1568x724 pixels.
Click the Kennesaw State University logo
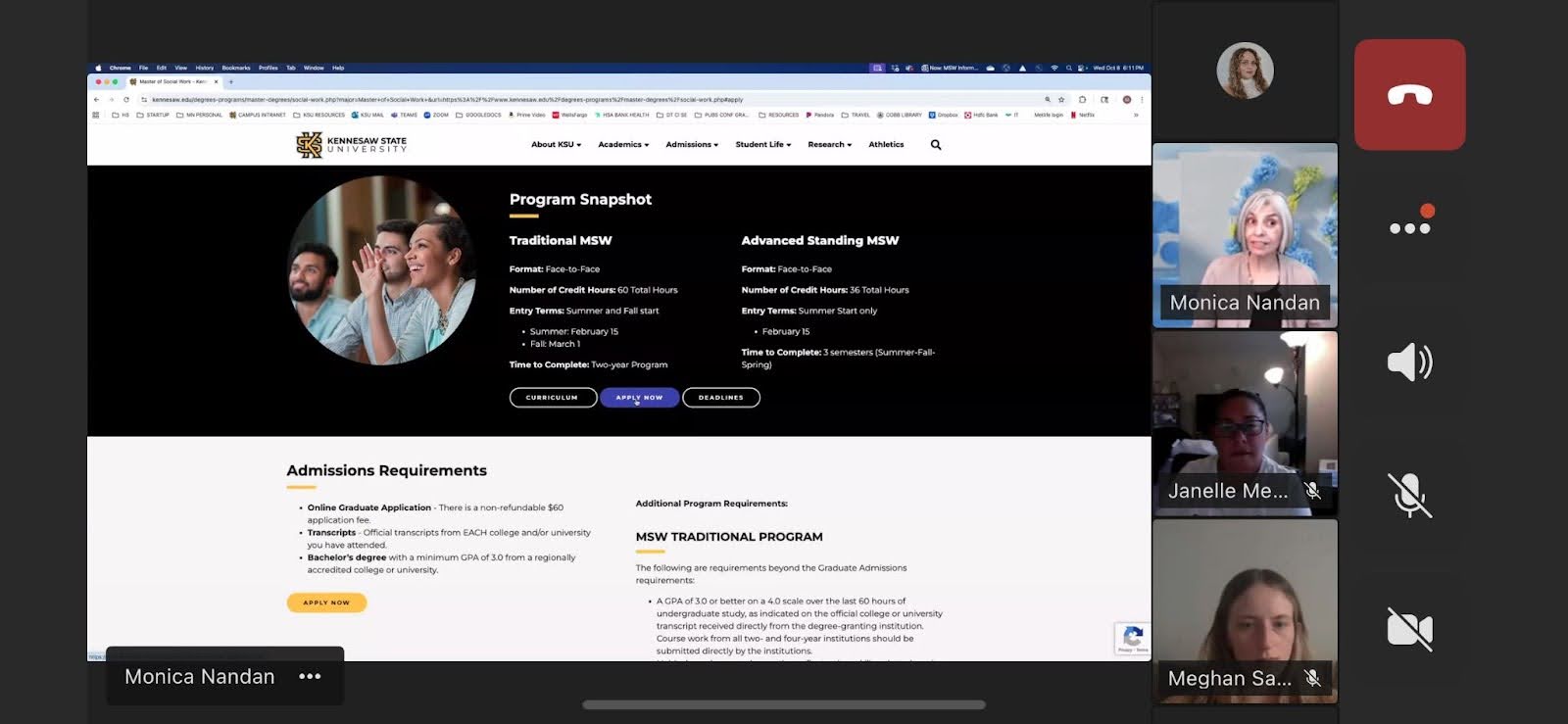pyautogui.click(x=352, y=145)
